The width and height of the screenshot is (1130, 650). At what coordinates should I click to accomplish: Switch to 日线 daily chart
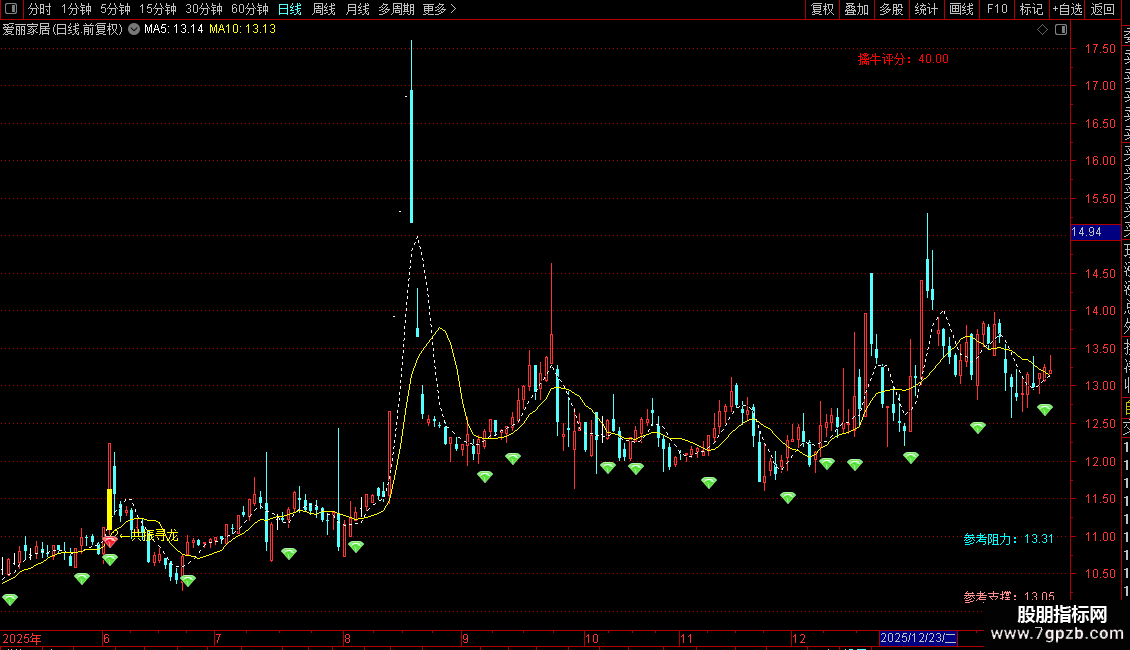(x=290, y=9)
